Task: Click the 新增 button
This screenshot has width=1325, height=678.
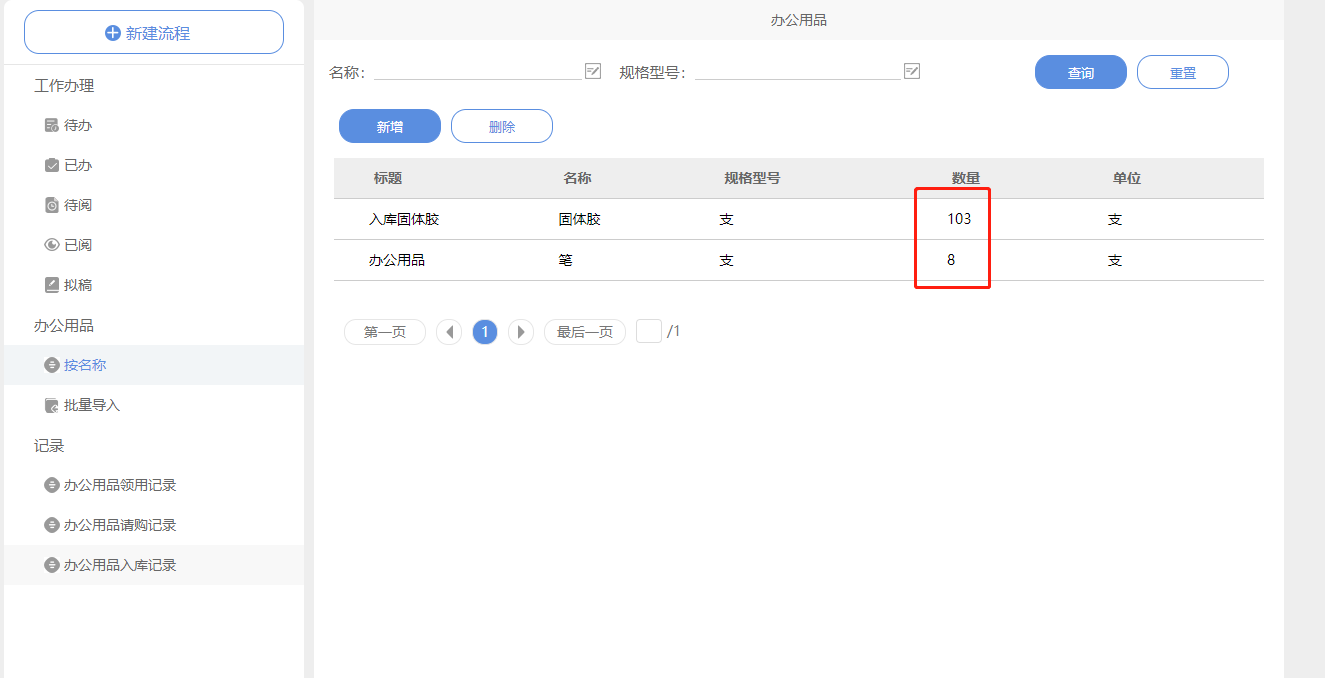Action: tap(390, 126)
